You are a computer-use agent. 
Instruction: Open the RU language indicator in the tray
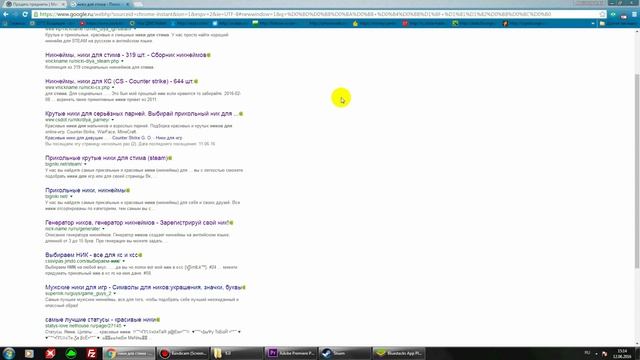[587, 353]
